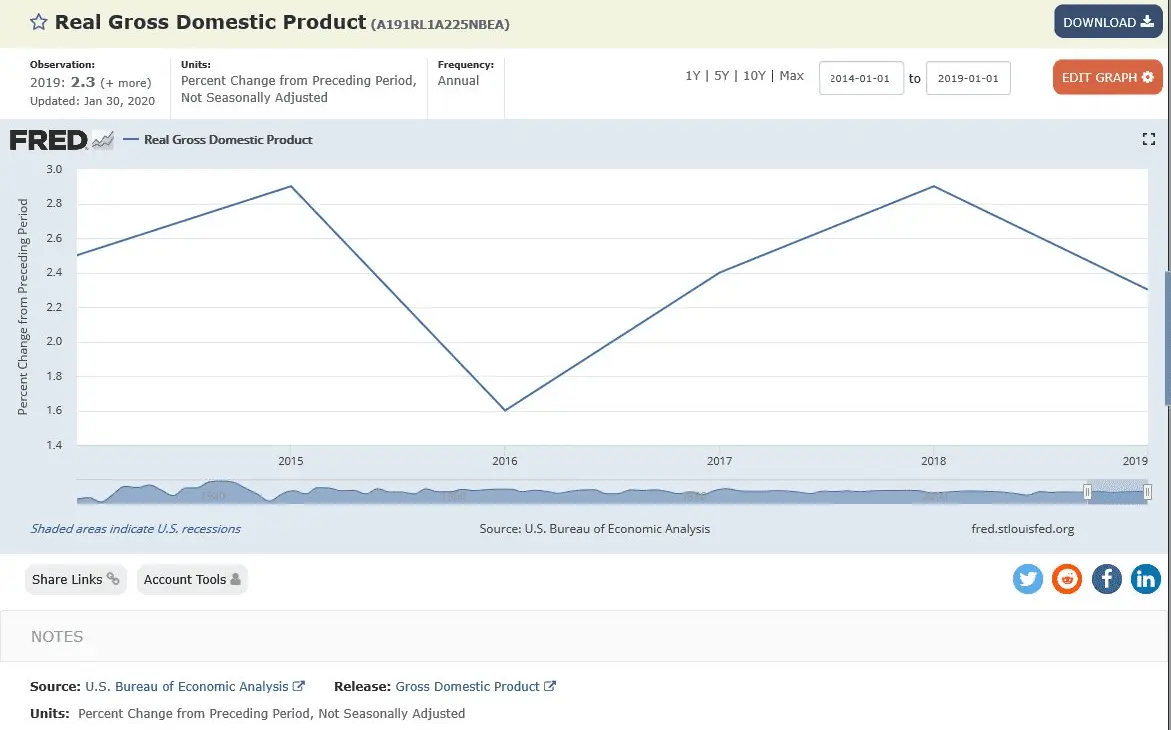
Task: Share the graph on Reddit
Action: [x=1067, y=579]
